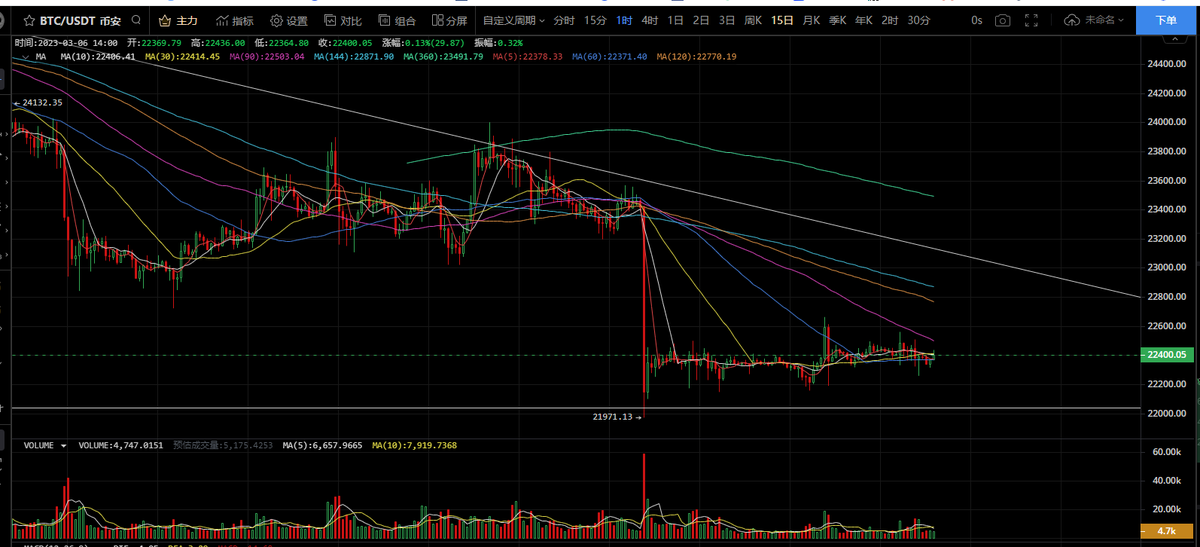This screenshot has height=547, width=1200.
Task: Click the MA(5):22378.33 legend value
Action: 528,57
